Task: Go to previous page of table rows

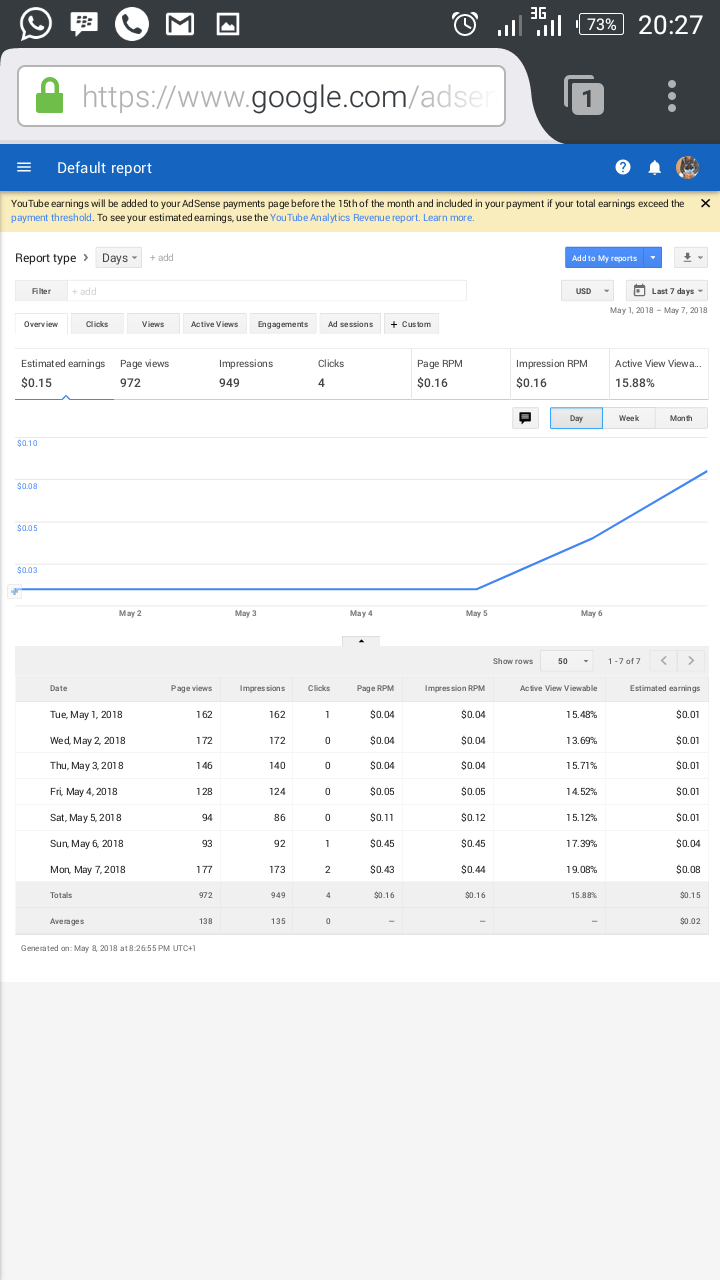Action: 664,661
